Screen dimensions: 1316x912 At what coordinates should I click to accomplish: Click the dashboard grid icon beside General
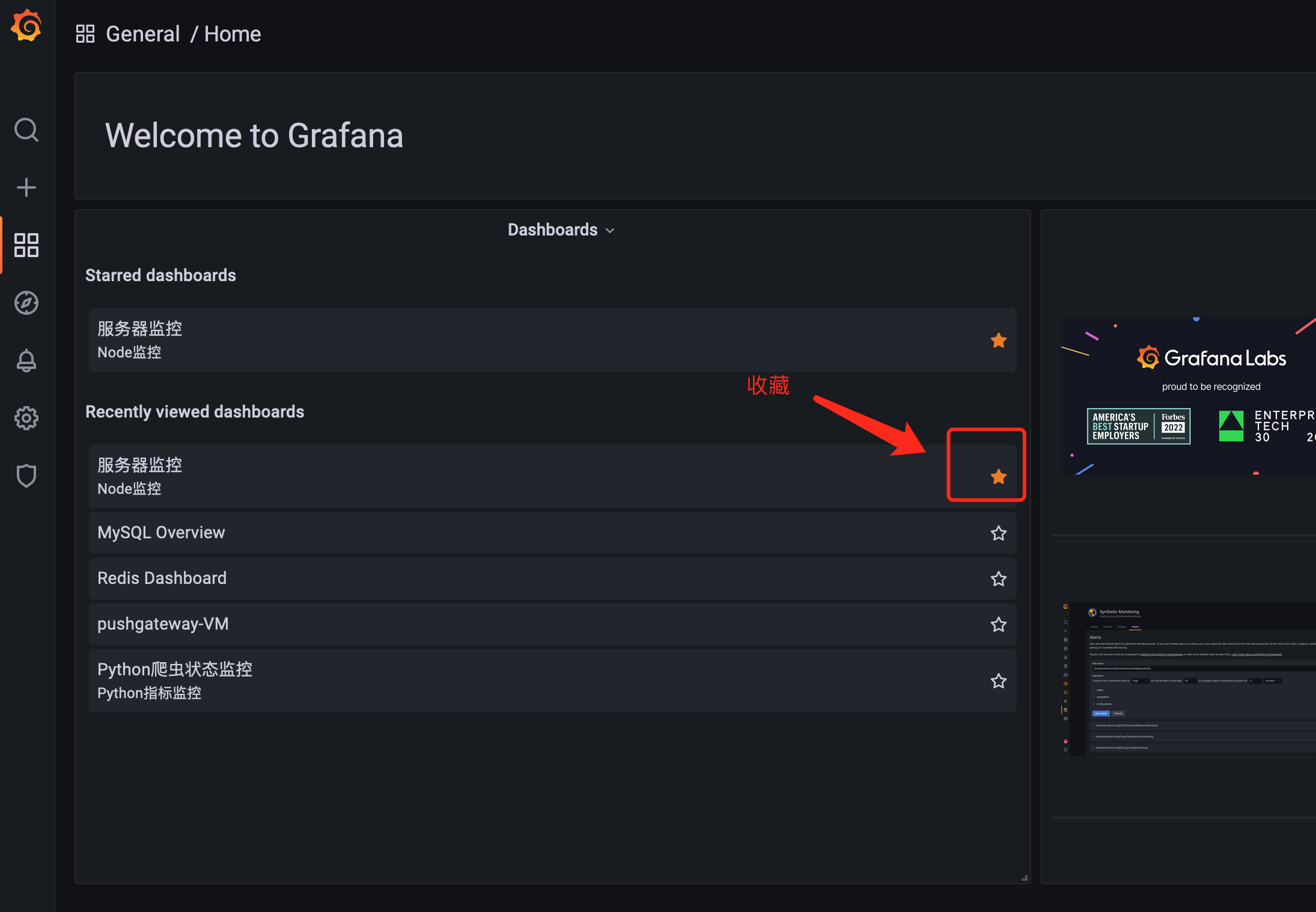85,34
